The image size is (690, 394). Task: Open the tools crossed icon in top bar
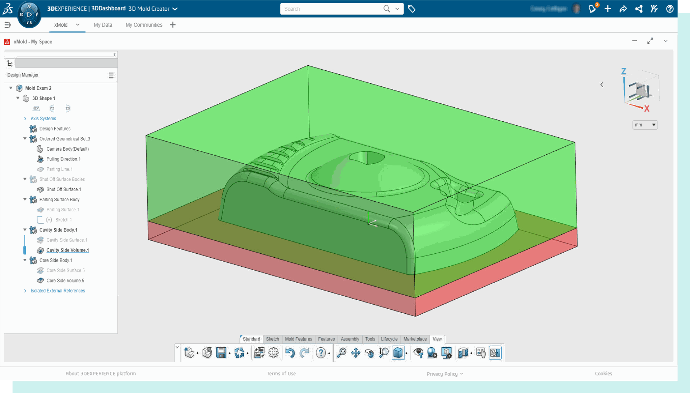tap(654, 8)
